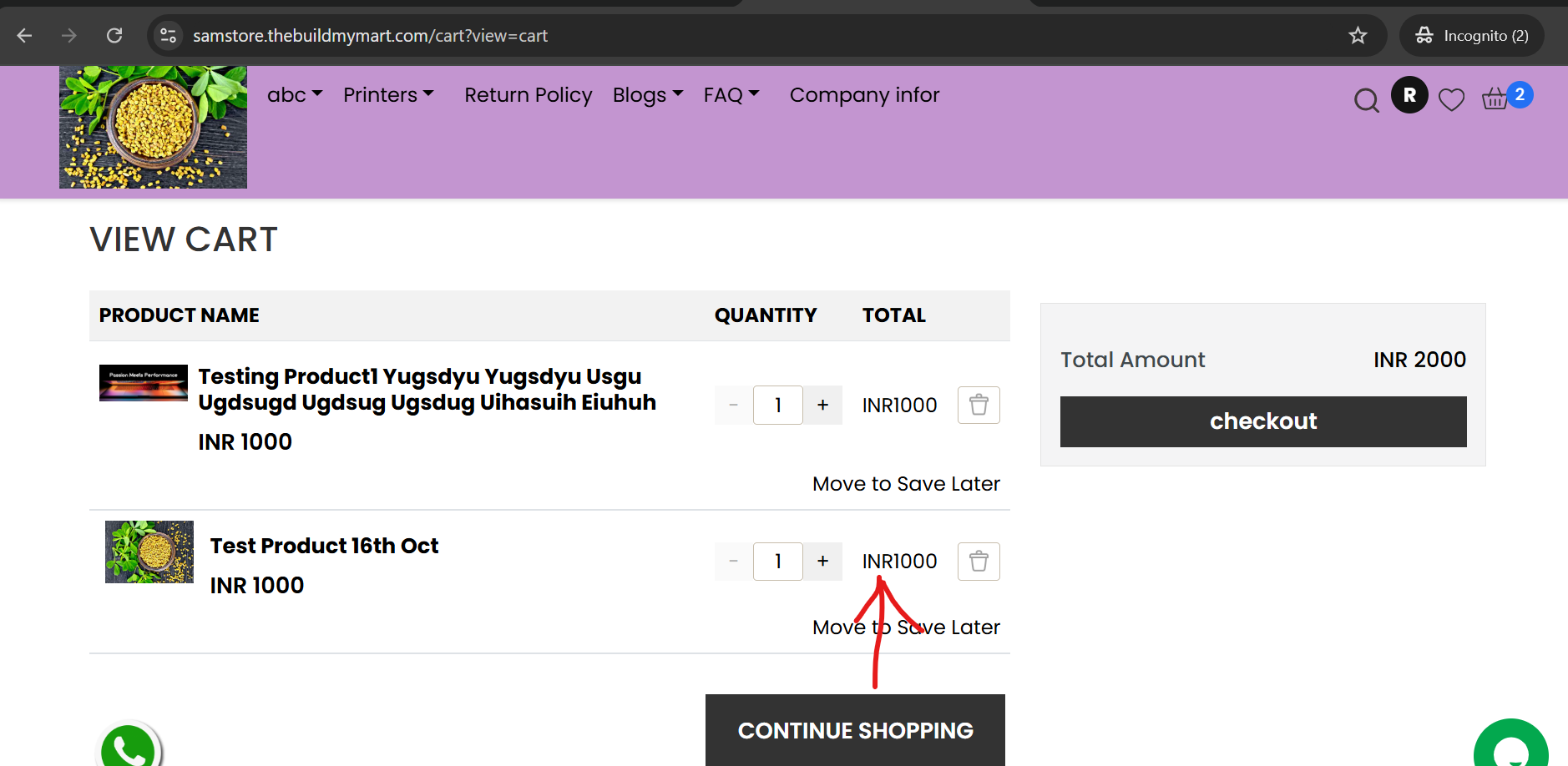Open the shopping basket cart icon
The width and height of the screenshot is (1568, 766).
(1495, 99)
